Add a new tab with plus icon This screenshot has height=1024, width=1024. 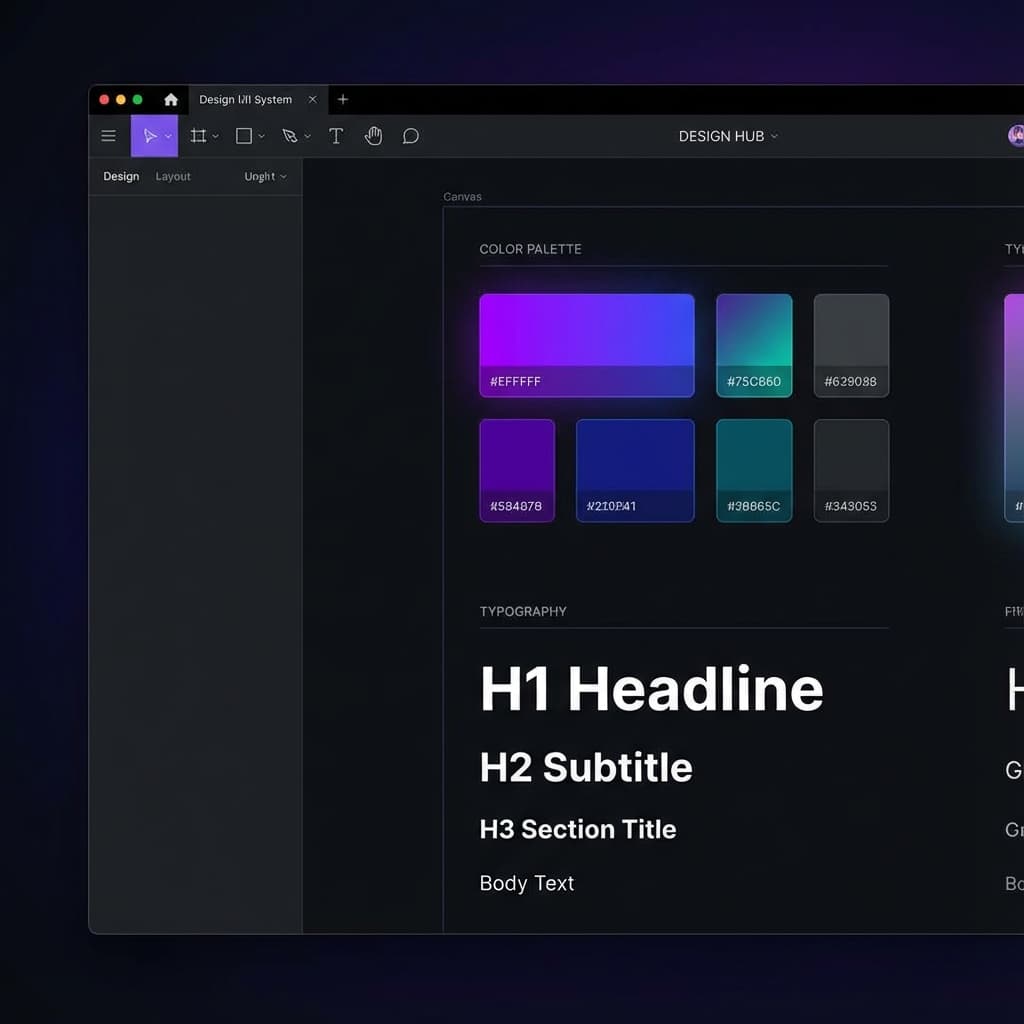click(343, 100)
